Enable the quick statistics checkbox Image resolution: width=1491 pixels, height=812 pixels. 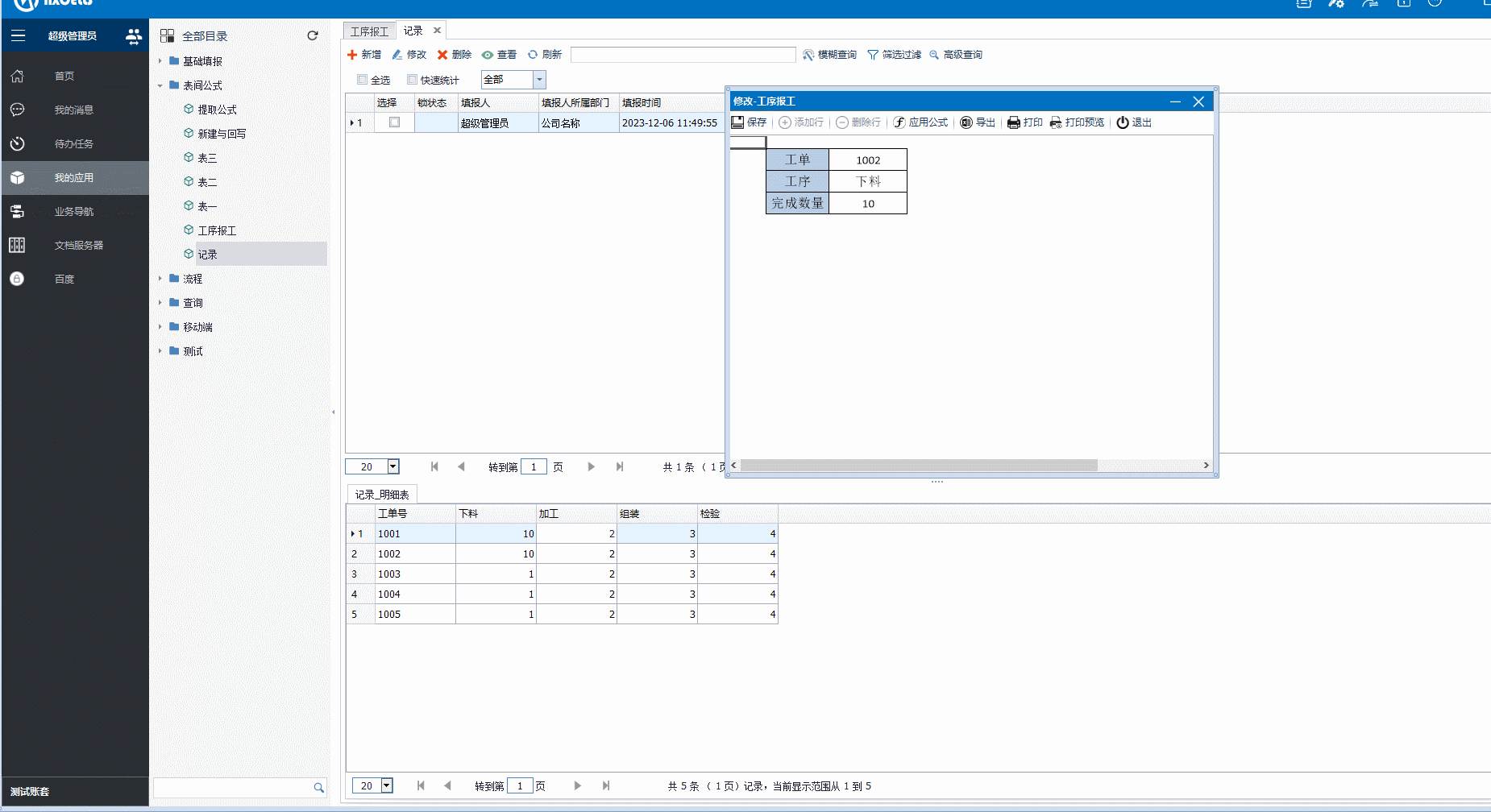pyautogui.click(x=413, y=80)
